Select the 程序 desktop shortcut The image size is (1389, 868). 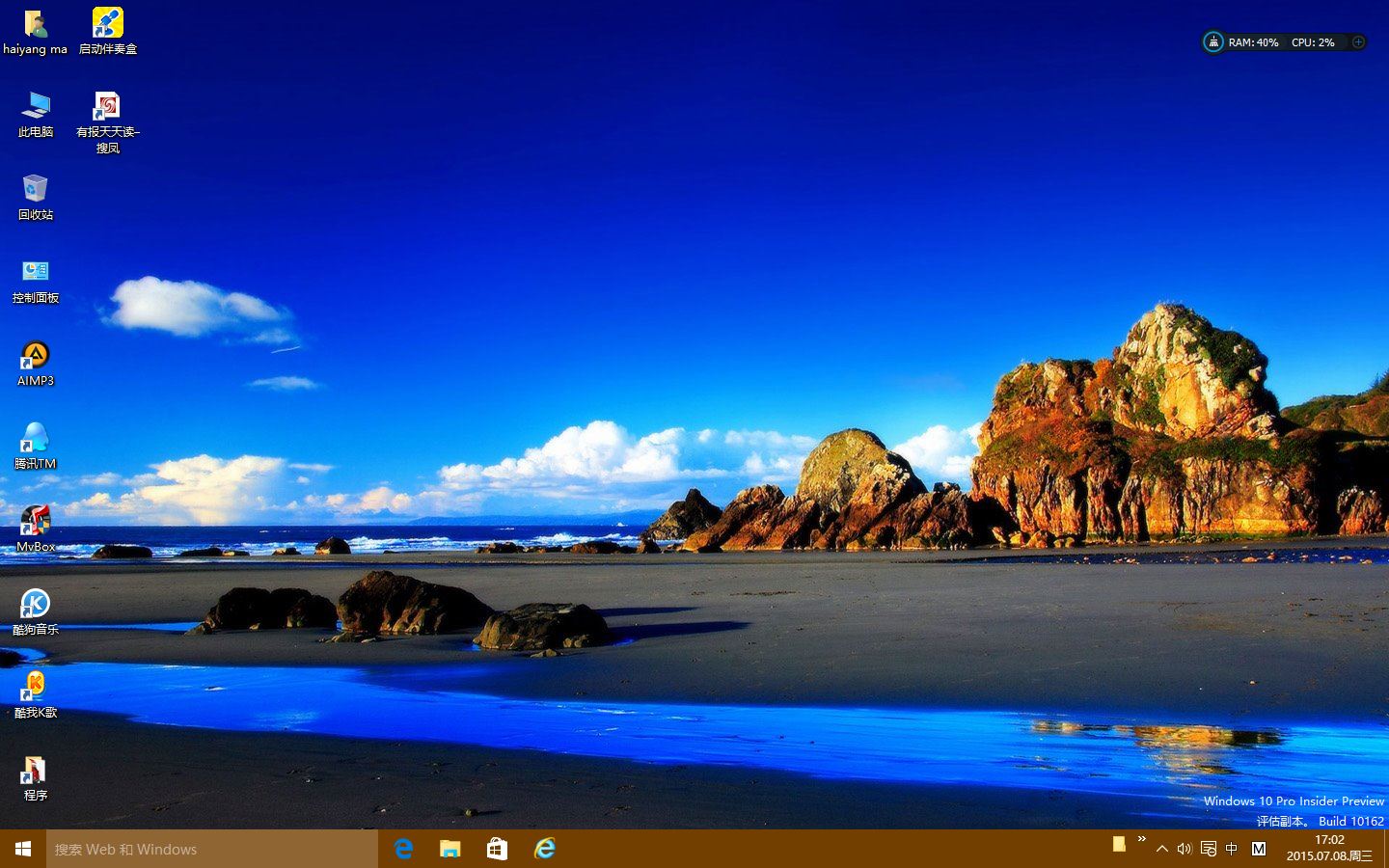[36, 777]
